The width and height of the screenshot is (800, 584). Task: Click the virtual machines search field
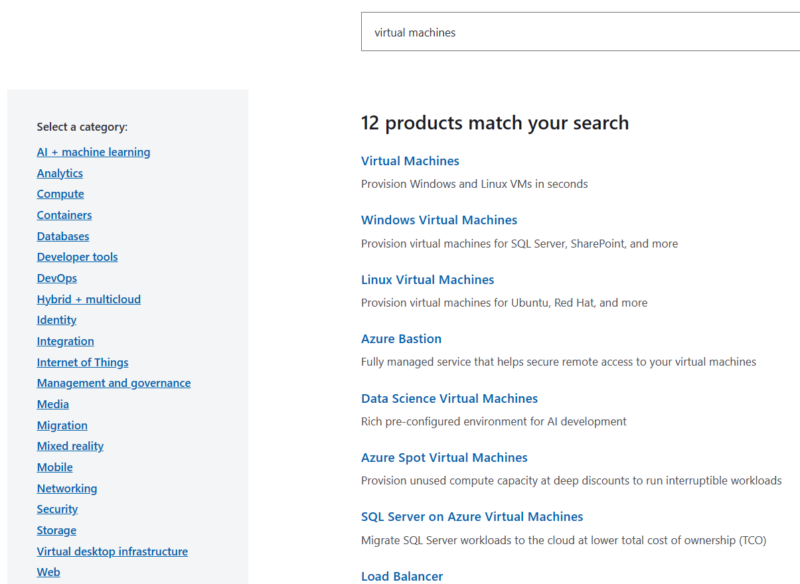tap(581, 32)
